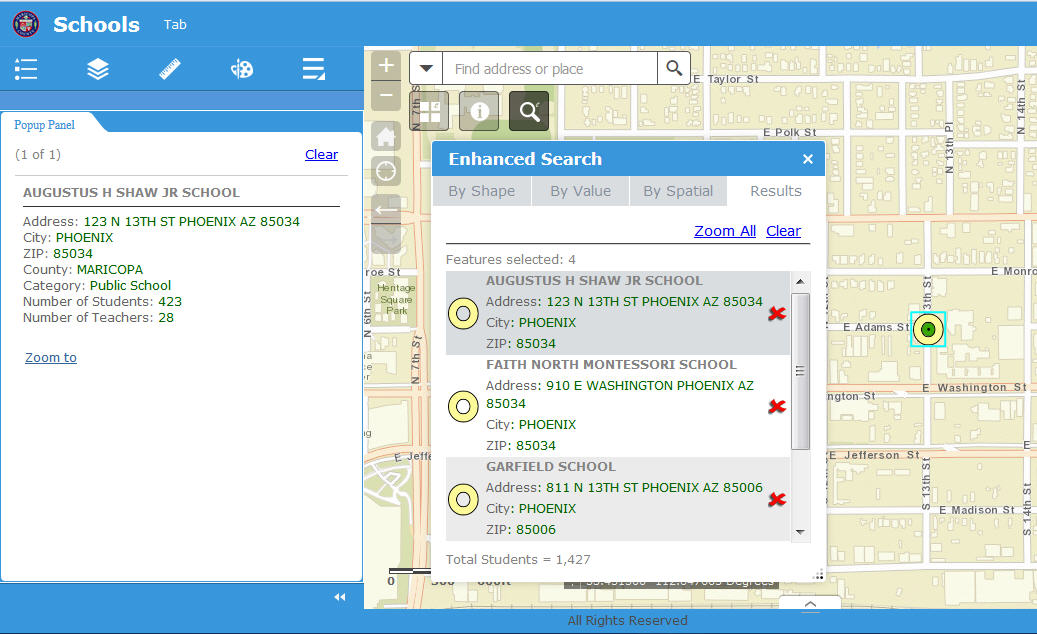This screenshot has width=1037, height=634.
Task: Click the Features selected: 4 text
Action: 511,259
